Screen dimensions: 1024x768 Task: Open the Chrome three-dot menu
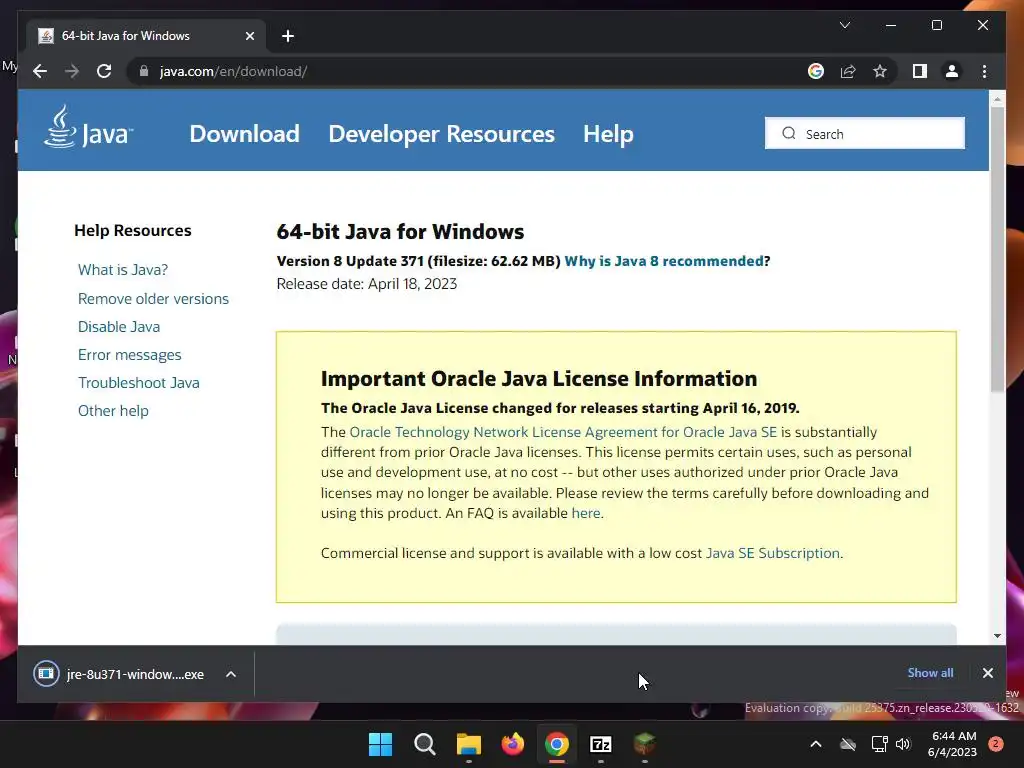(984, 71)
